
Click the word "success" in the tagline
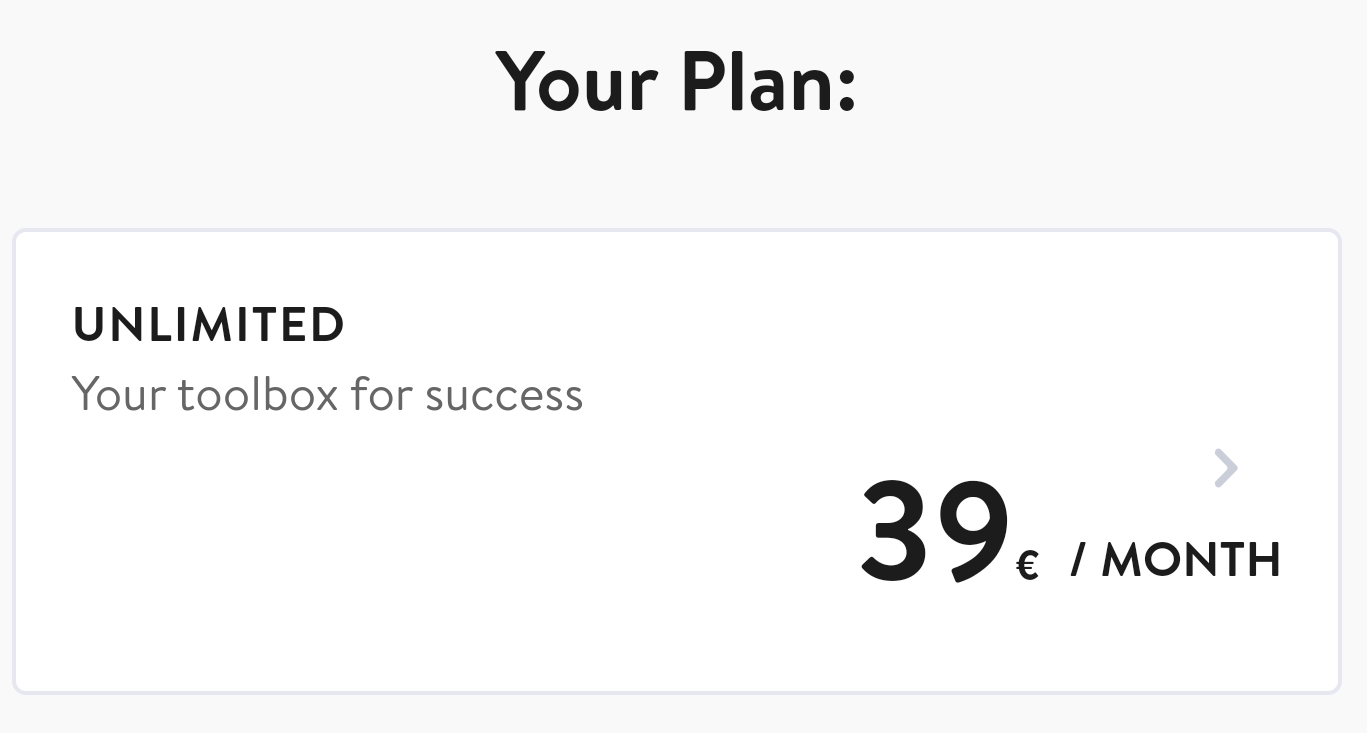[504, 395]
